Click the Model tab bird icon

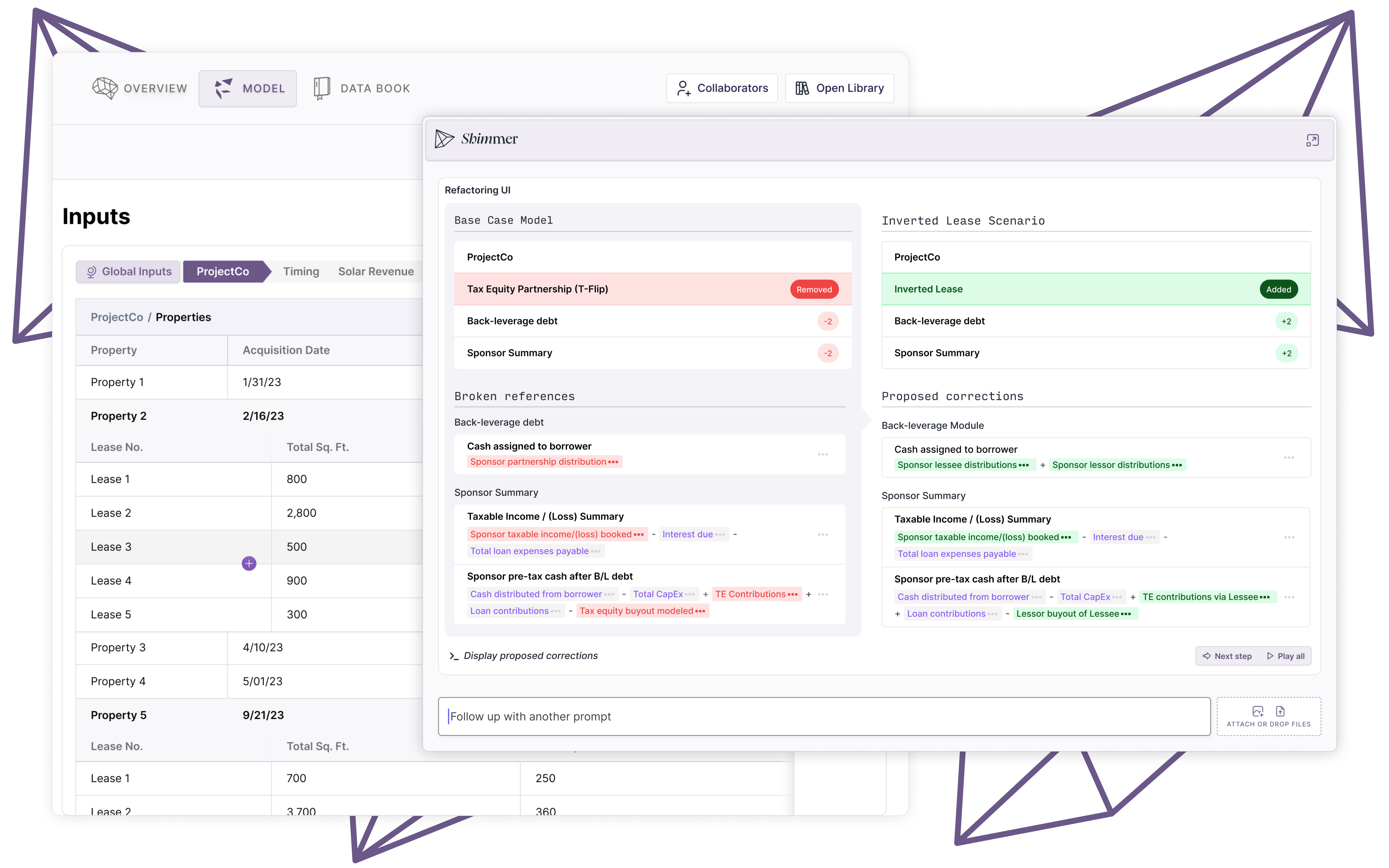pyautogui.click(x=223, y=88)
